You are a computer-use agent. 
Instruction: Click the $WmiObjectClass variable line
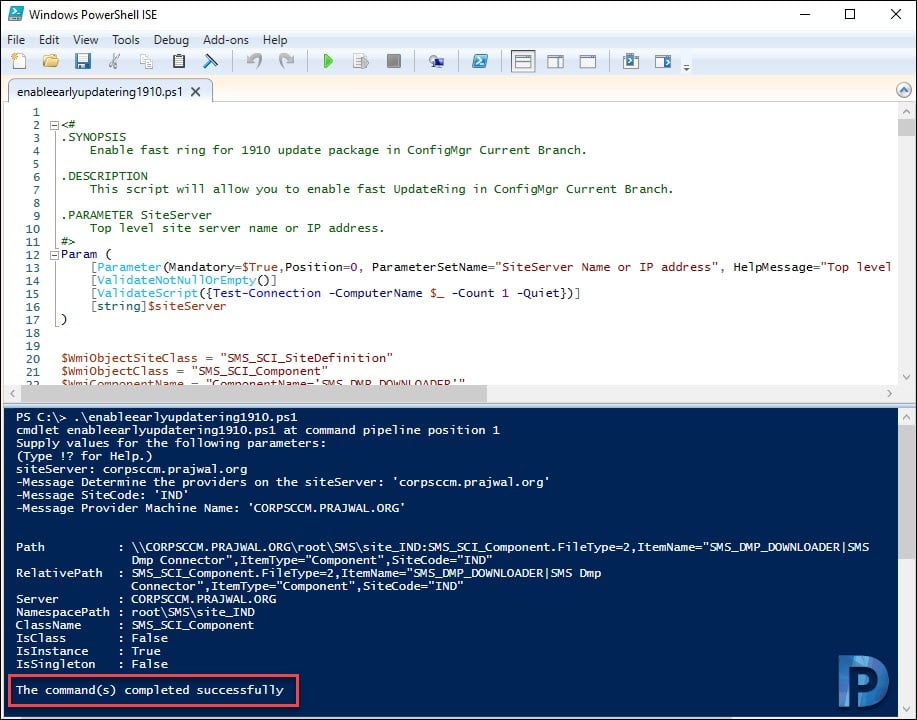click(x=194, y=371)
